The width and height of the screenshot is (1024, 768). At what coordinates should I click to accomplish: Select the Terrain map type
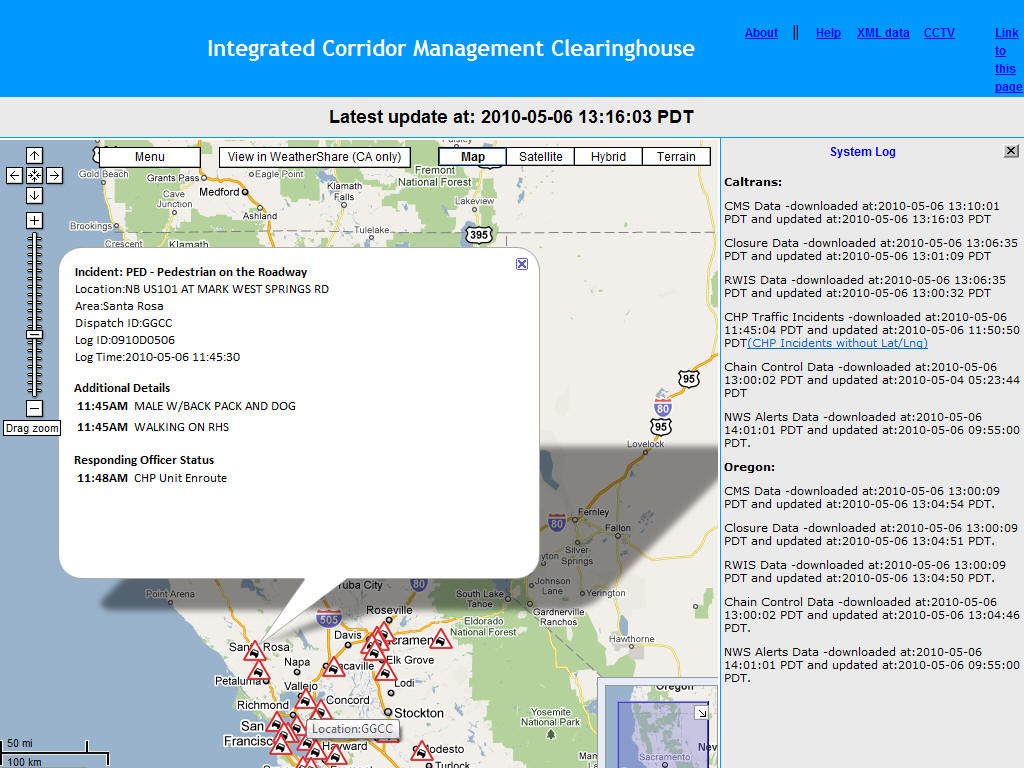coord(676,157)
